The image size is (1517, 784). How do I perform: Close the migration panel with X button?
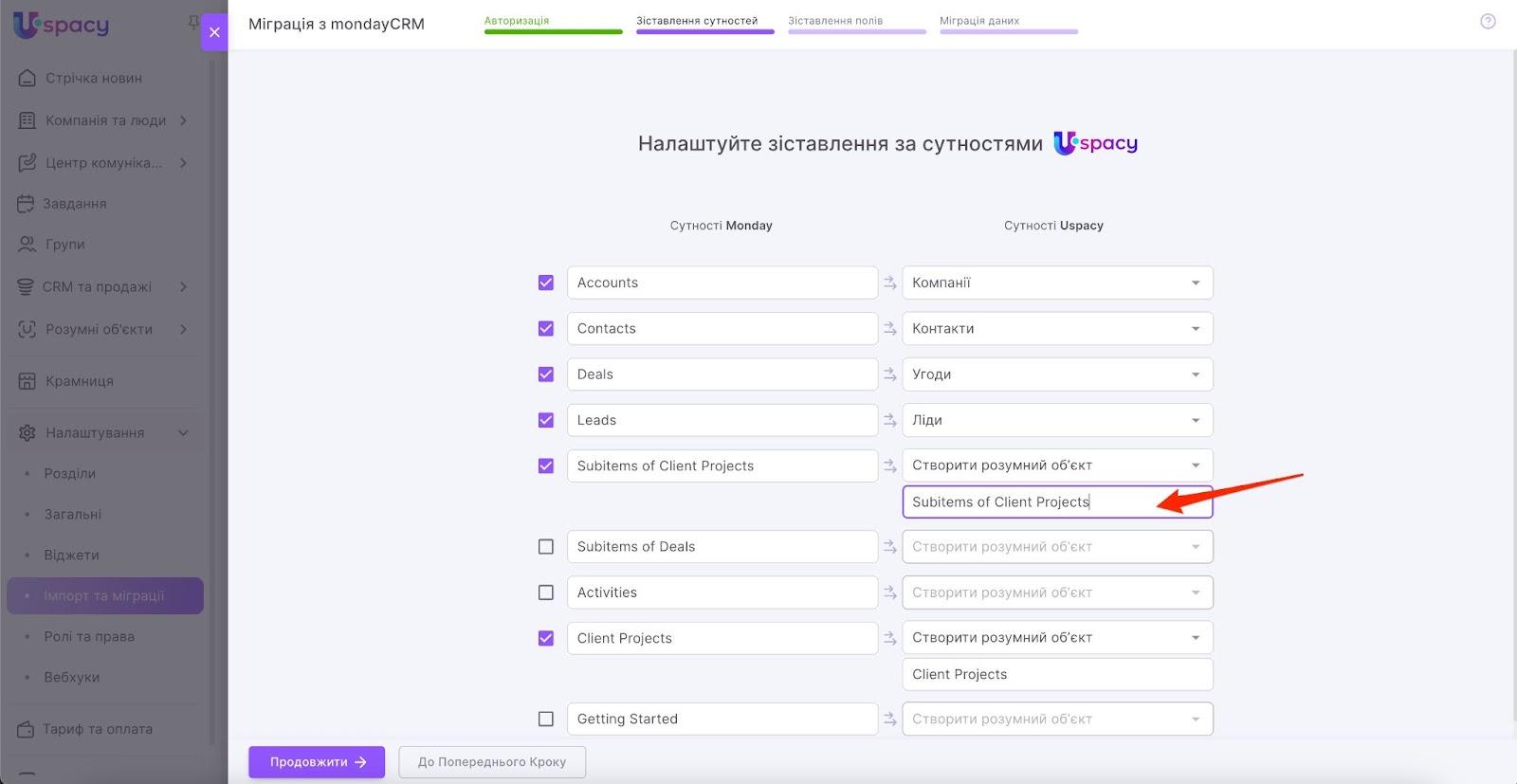214,32
